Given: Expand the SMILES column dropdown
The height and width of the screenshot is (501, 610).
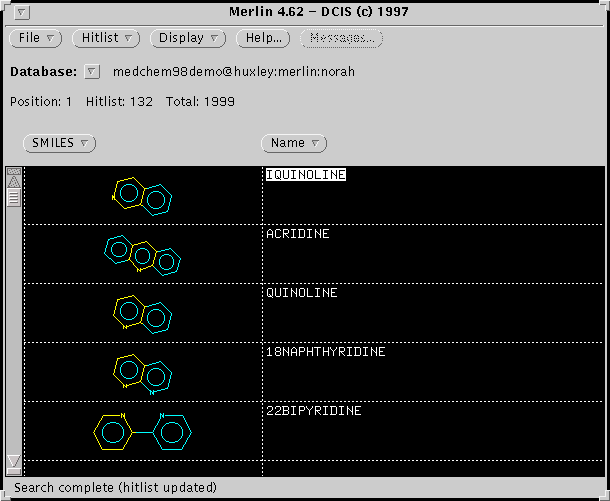Looking at the screenshot, I should [x=59, y=143].
